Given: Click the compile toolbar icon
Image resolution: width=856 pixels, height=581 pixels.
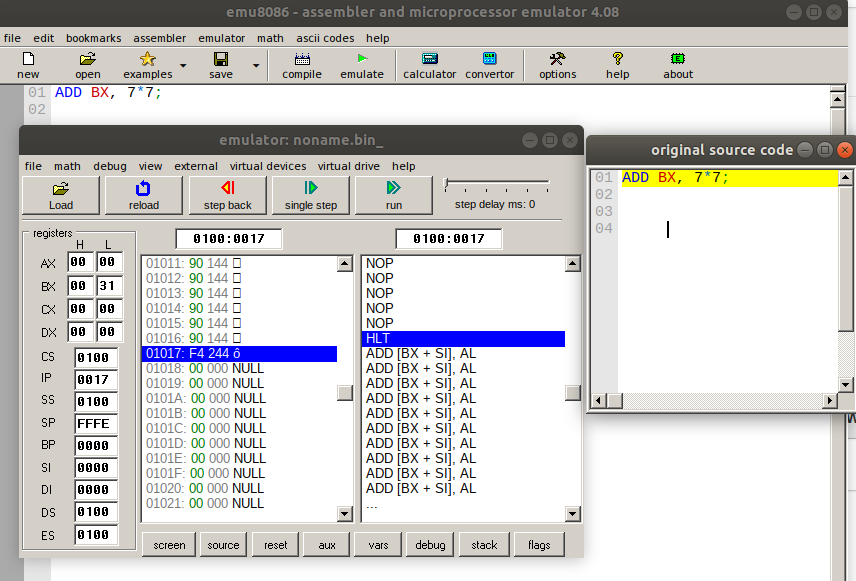Looking at the screenshot, I should 301,65.
